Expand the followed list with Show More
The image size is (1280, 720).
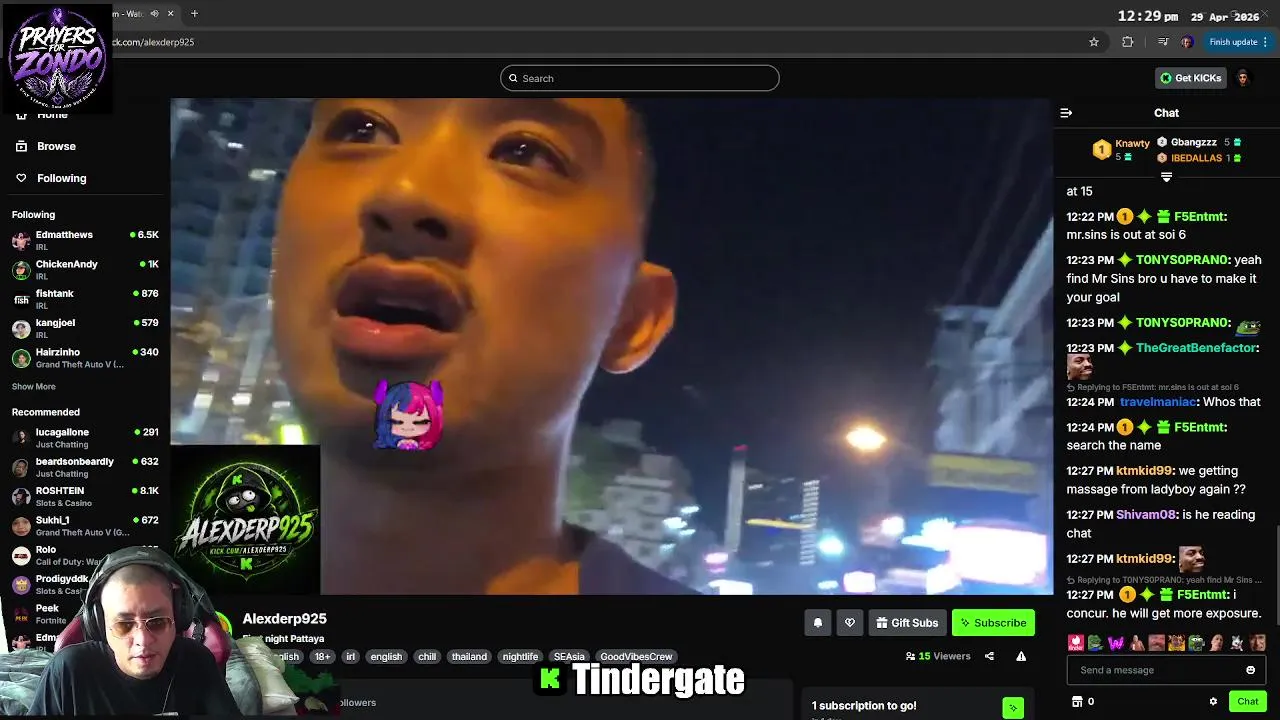[x=34, y=387]
